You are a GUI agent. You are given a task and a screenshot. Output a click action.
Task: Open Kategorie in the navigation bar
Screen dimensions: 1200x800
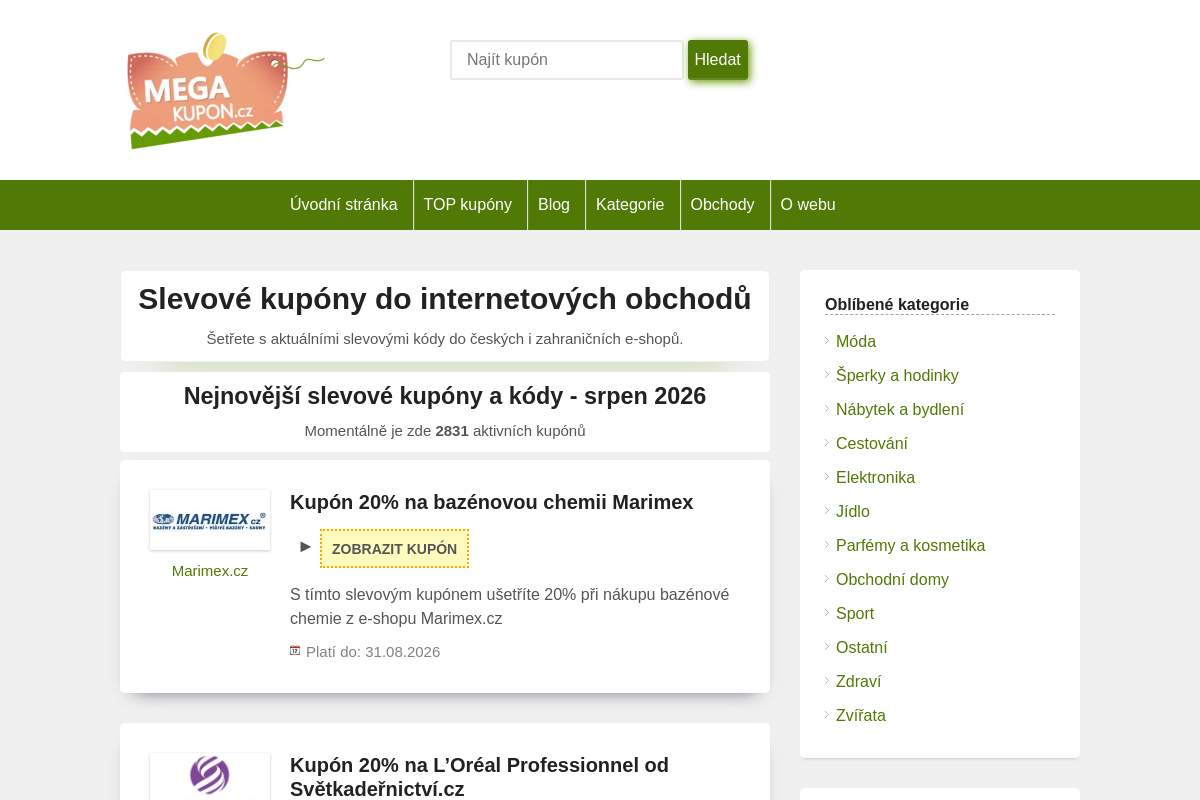coord(630,205)
